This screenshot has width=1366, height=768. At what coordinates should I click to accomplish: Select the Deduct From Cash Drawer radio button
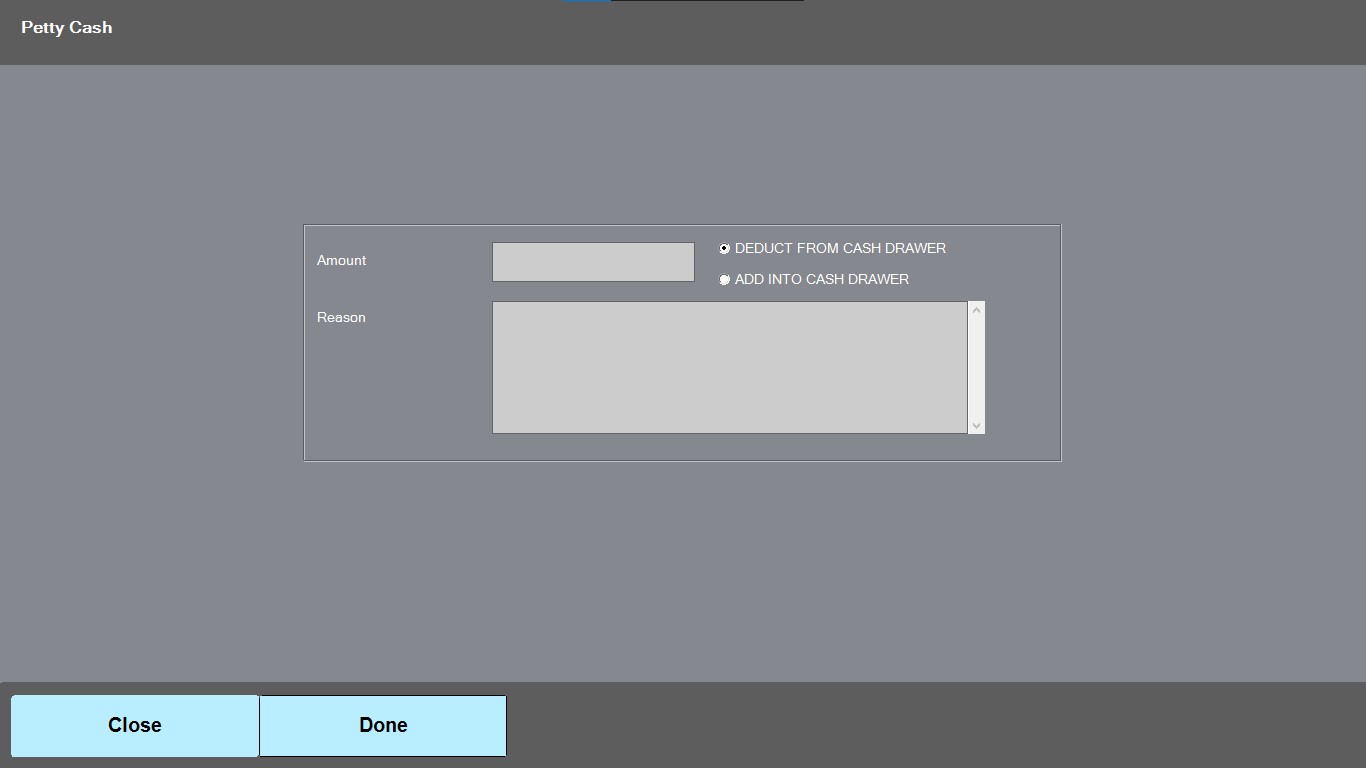coord(725,249)
